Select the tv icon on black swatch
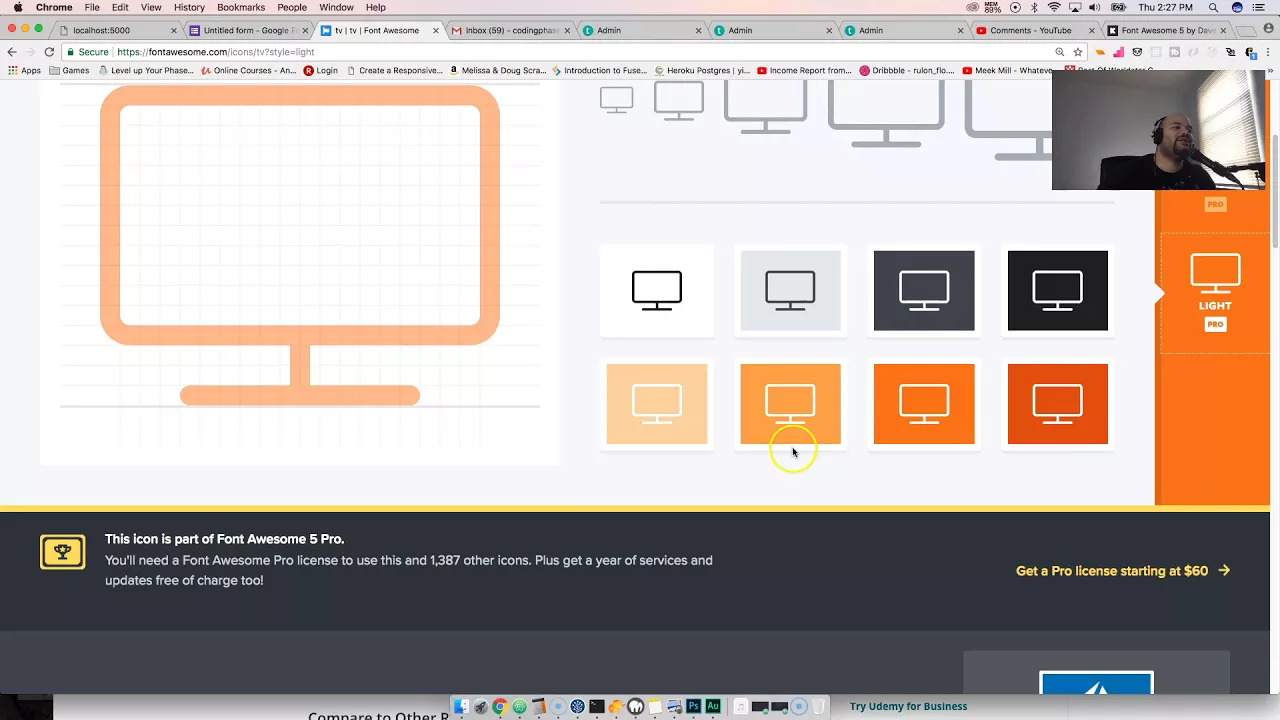The height and width of the screenshot is (720, 1280). pyautogui.click(x=1058, y=290)
